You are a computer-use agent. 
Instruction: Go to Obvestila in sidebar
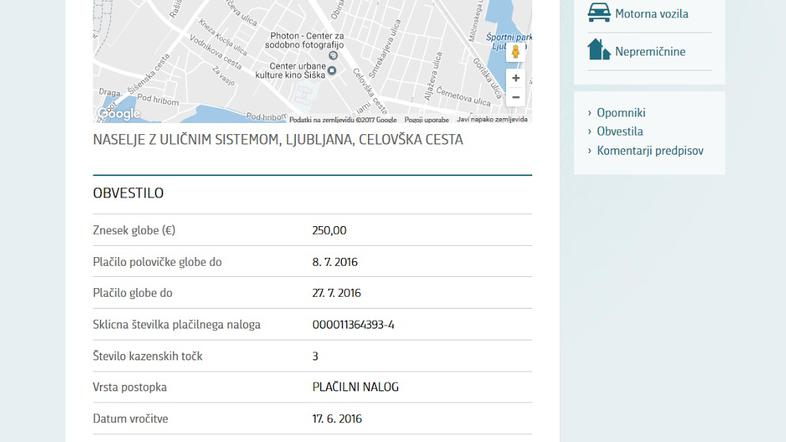point(620,131)
